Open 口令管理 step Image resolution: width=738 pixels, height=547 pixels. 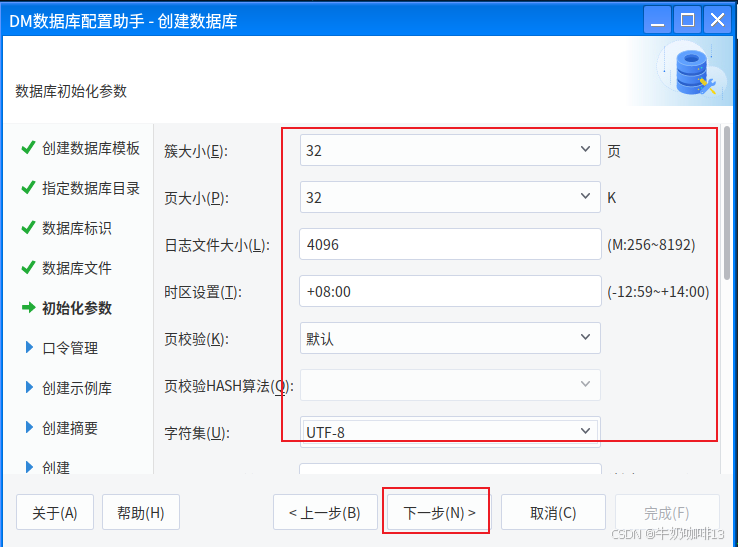pyautogui.click(x=70, y=348)
